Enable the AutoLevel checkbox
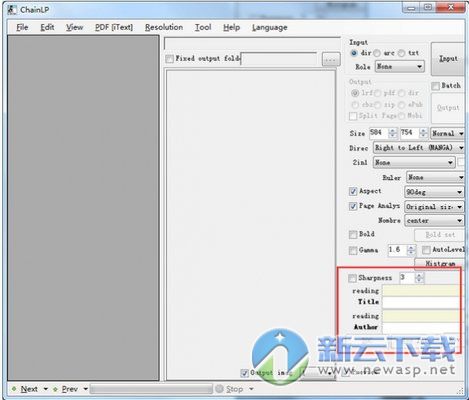The image size is (469, 400). [x=426, y=250]
